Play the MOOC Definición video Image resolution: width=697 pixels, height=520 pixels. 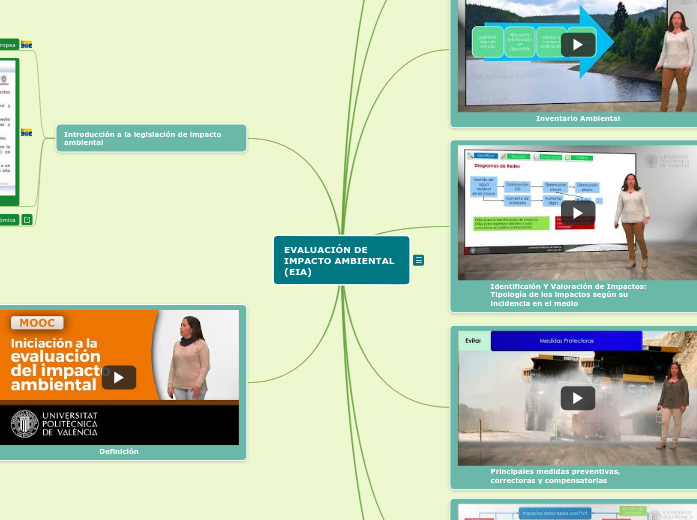pyautogui.click(x=118, y=377)
